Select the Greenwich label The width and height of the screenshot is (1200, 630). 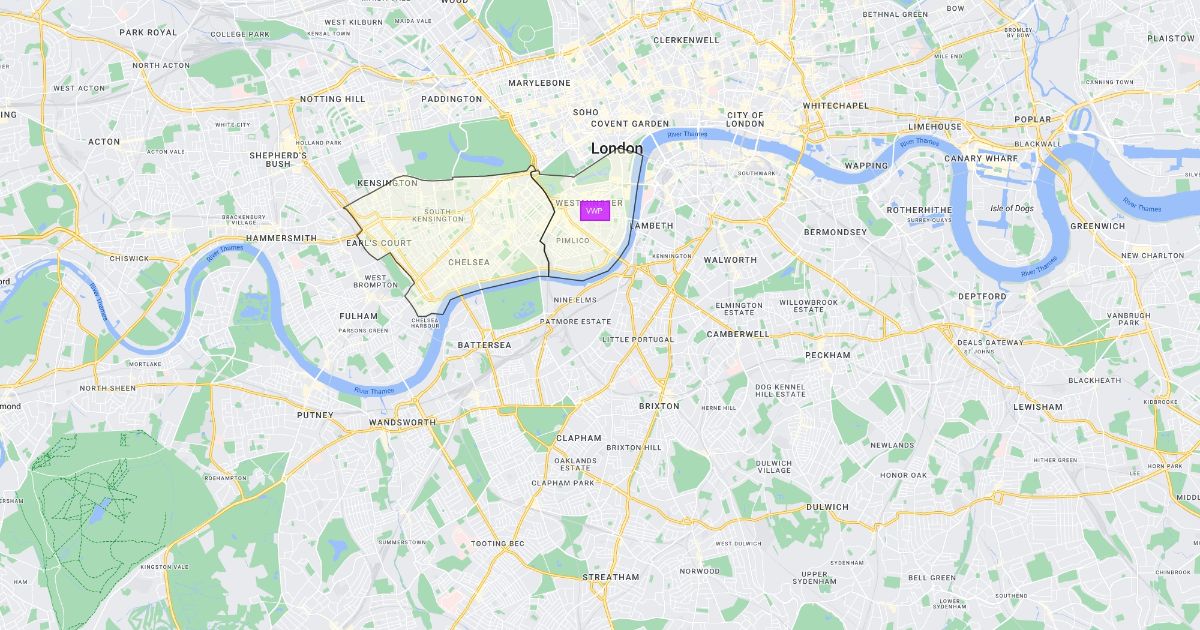[x=1098, y=226]
